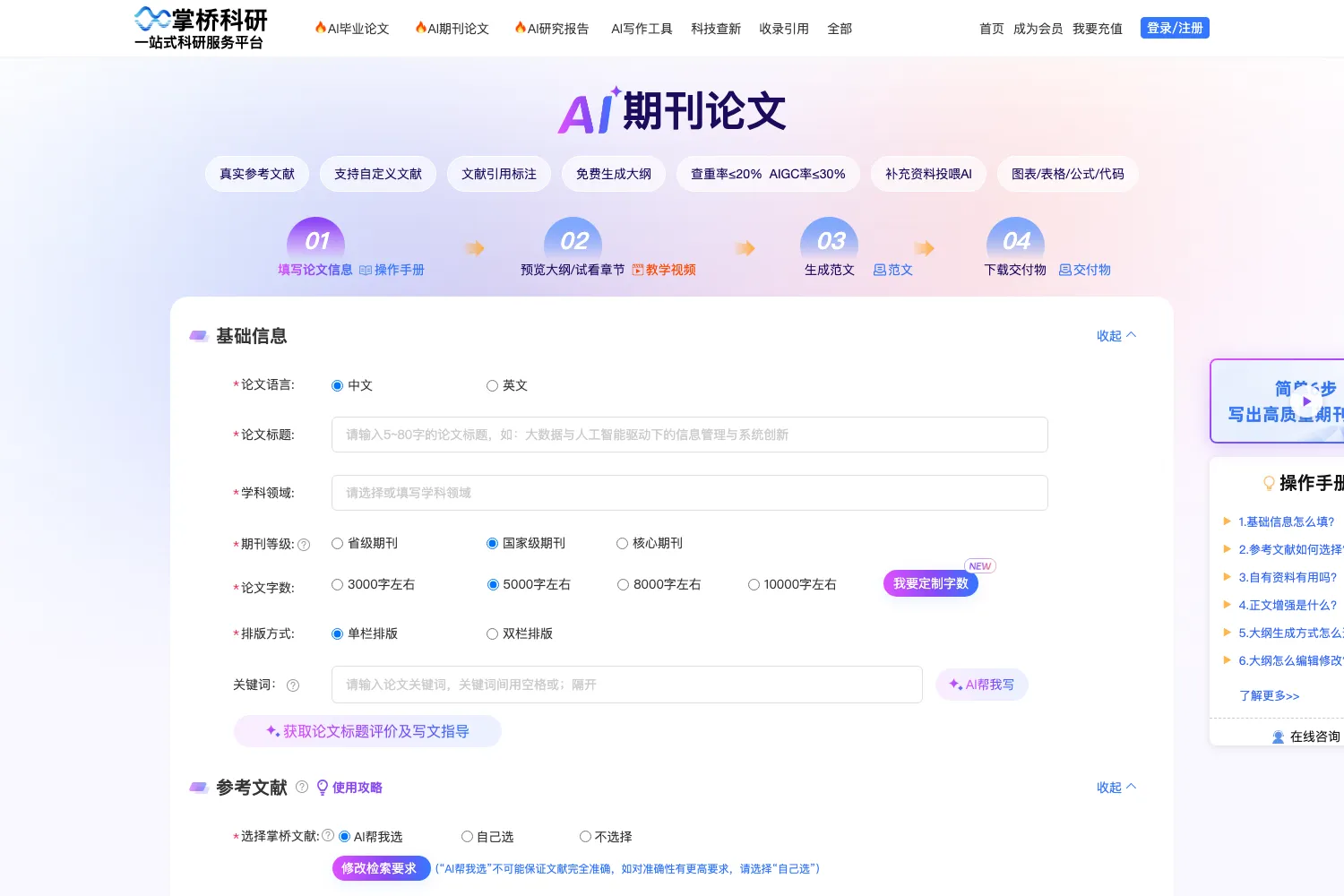Play the promo video in right sidebar
This screenshot has height=896, width=1344.
[1305, 401]
